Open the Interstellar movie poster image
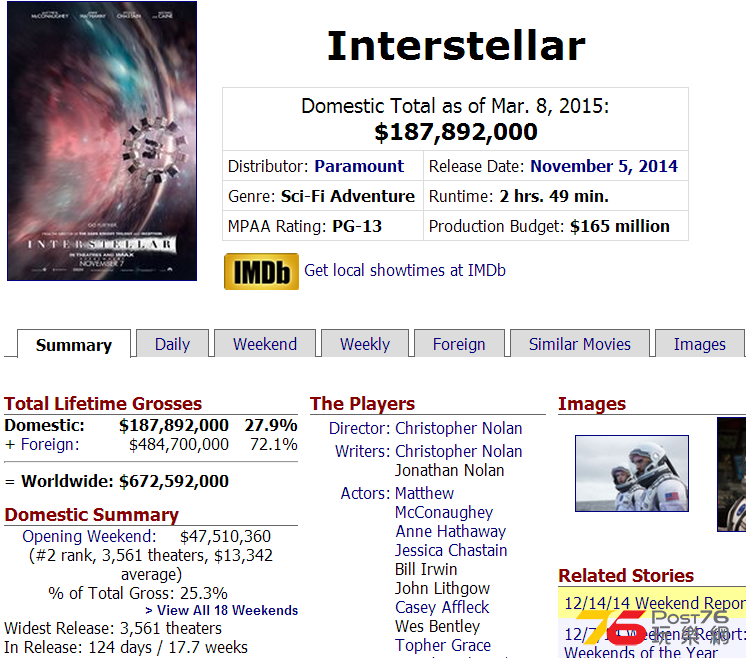The image size is (746, 658). [102, 141]
